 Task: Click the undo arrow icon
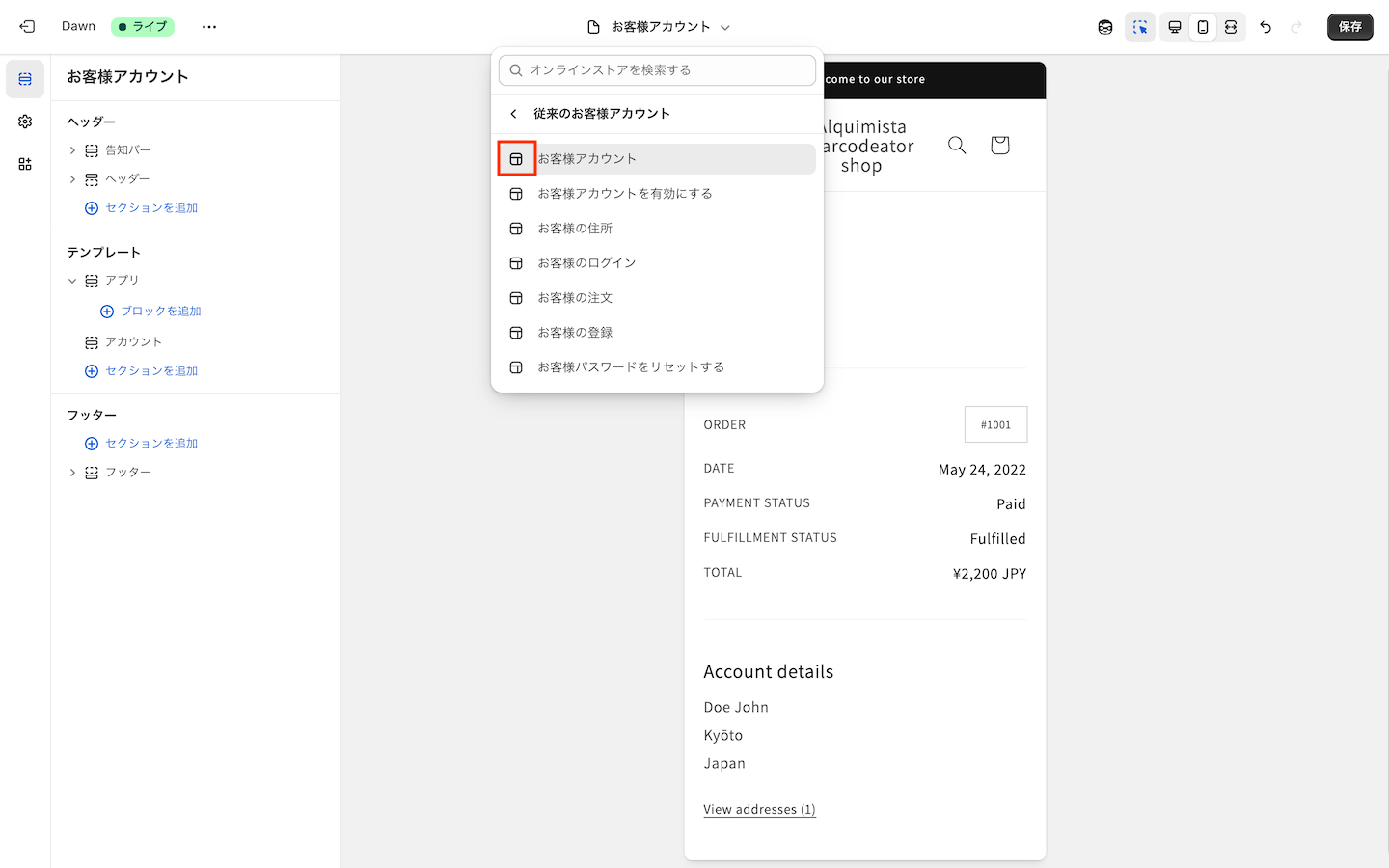1266,27
